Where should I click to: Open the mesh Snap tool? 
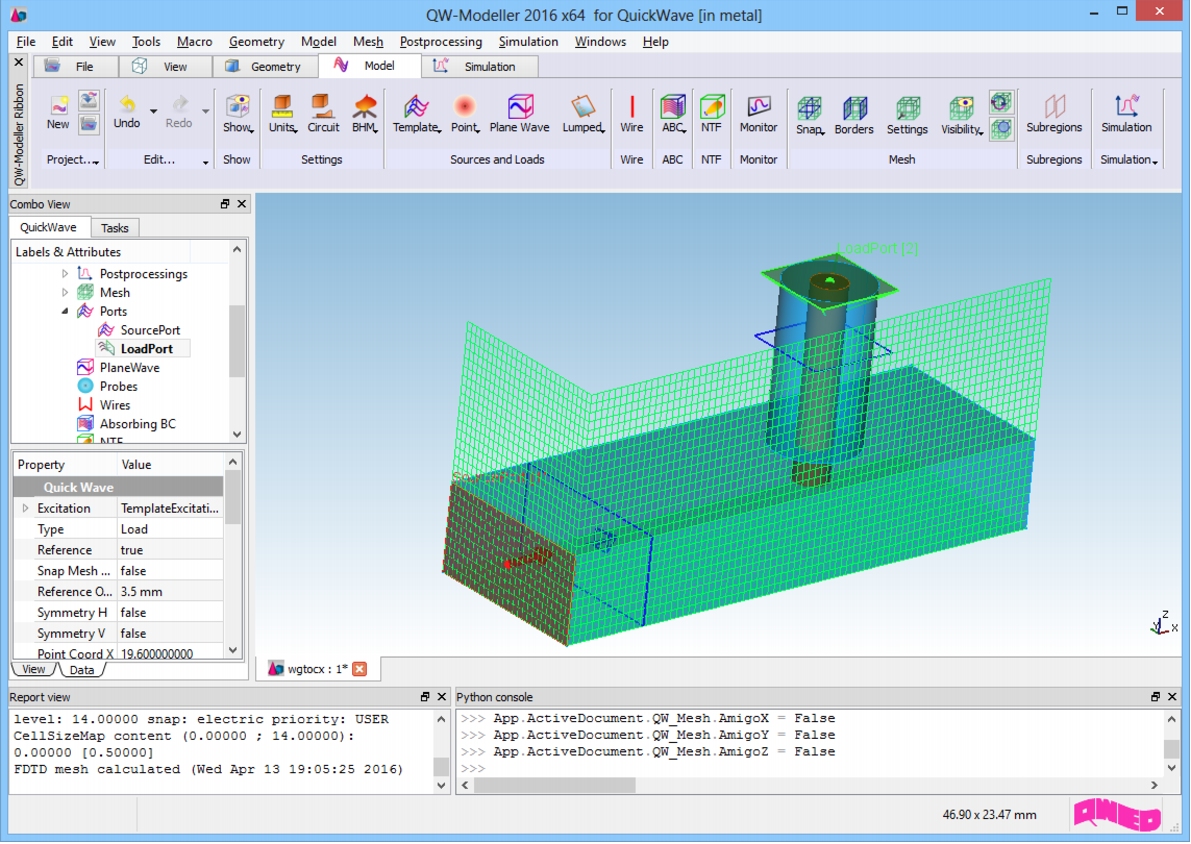click(x=810, y=115)
